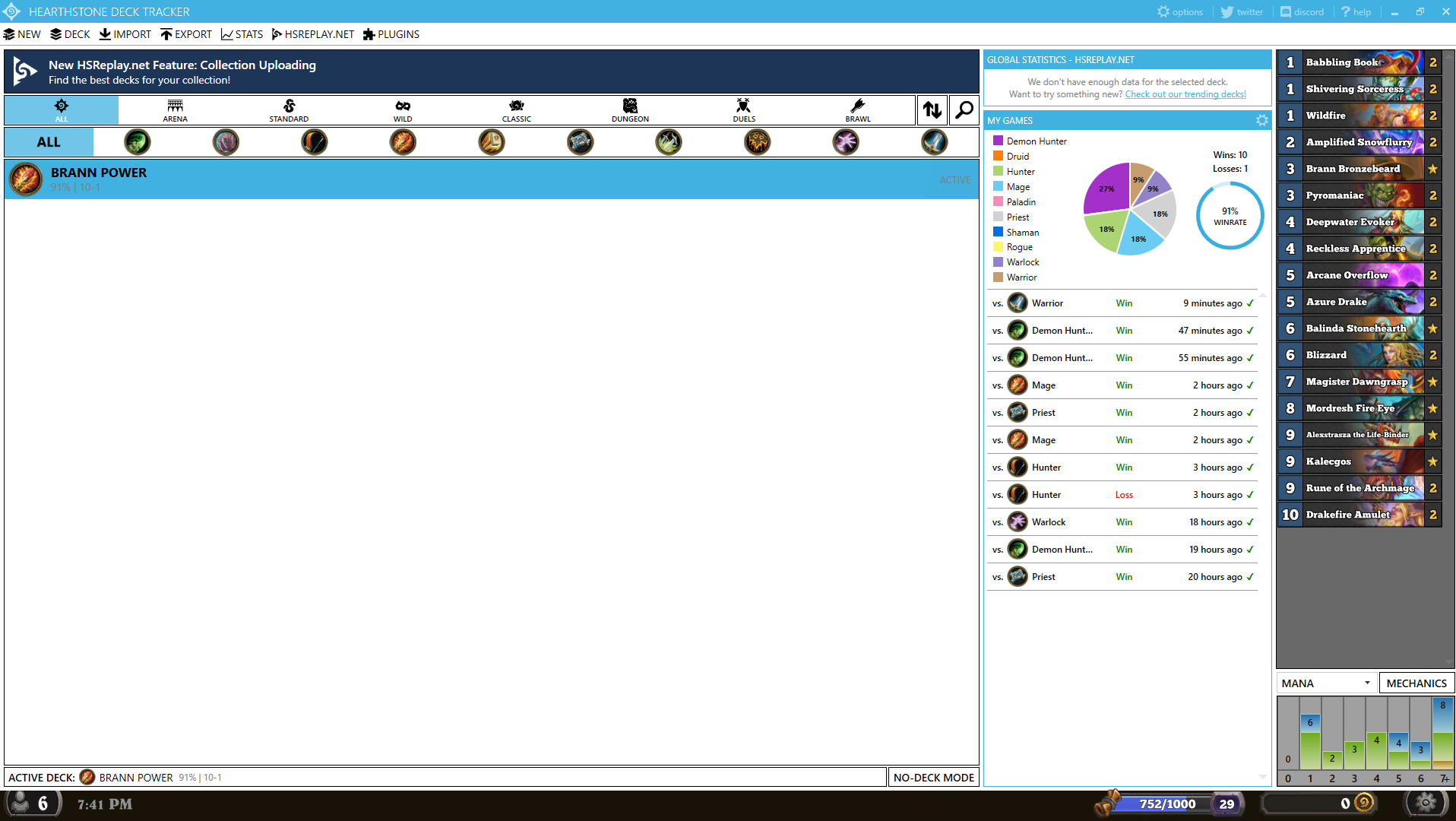1456x821 pixels.
Task: Open the deck sort order button
Action: (932, 110)
